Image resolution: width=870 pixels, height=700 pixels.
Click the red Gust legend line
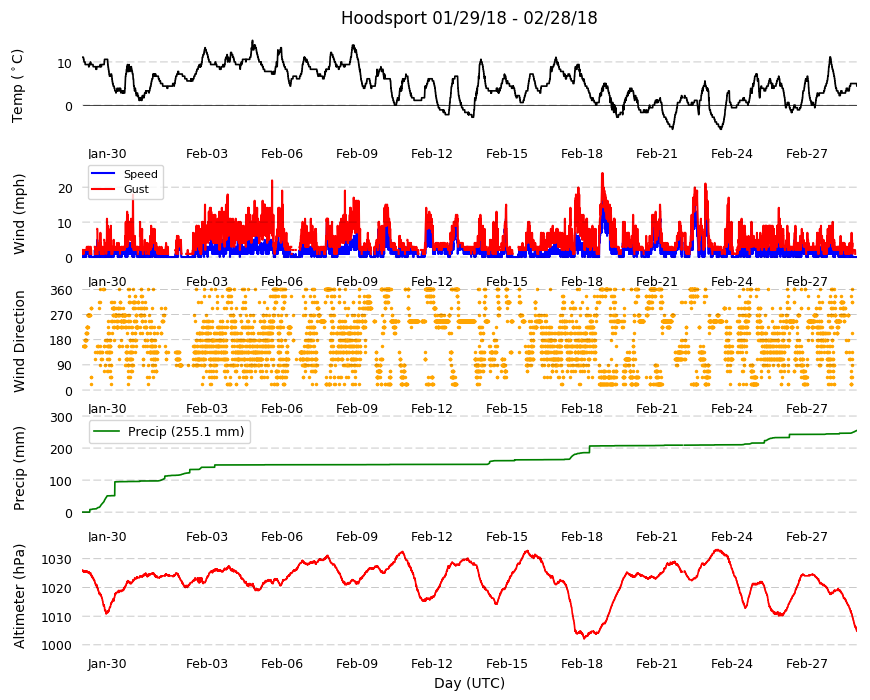[x=103, y=189]
